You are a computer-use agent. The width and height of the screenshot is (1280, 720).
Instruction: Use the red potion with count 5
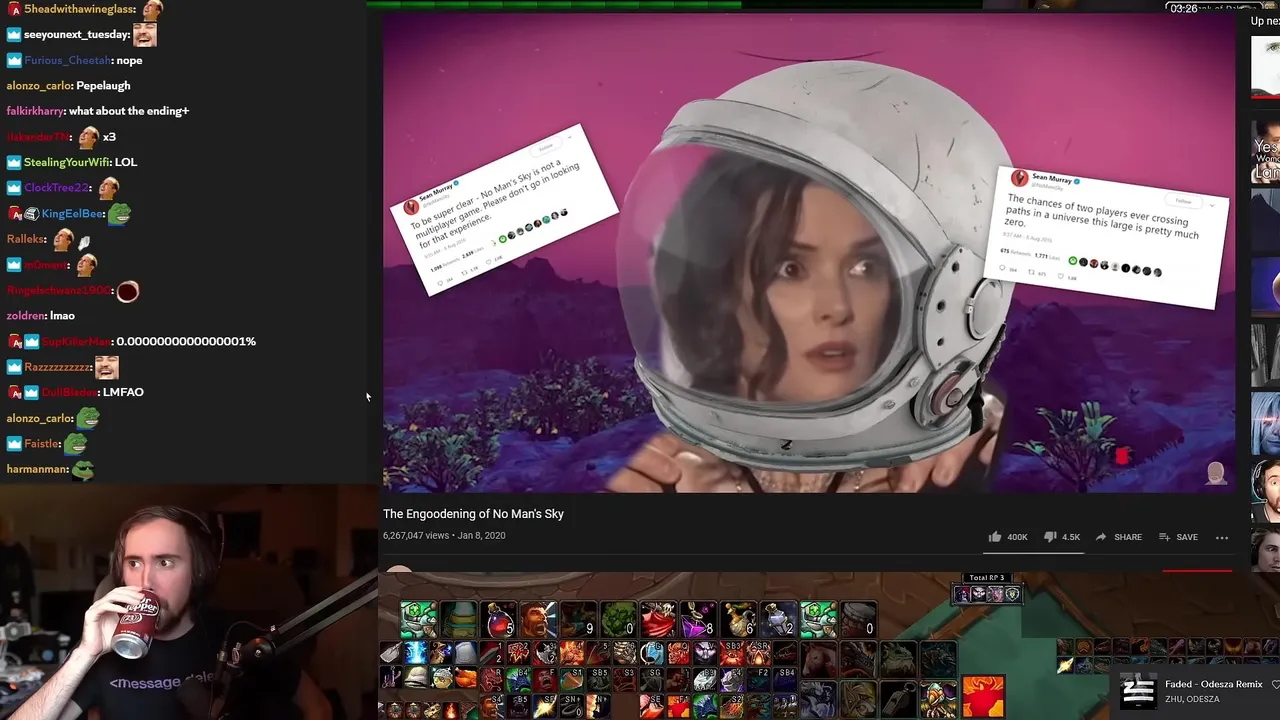pos(499,619)
